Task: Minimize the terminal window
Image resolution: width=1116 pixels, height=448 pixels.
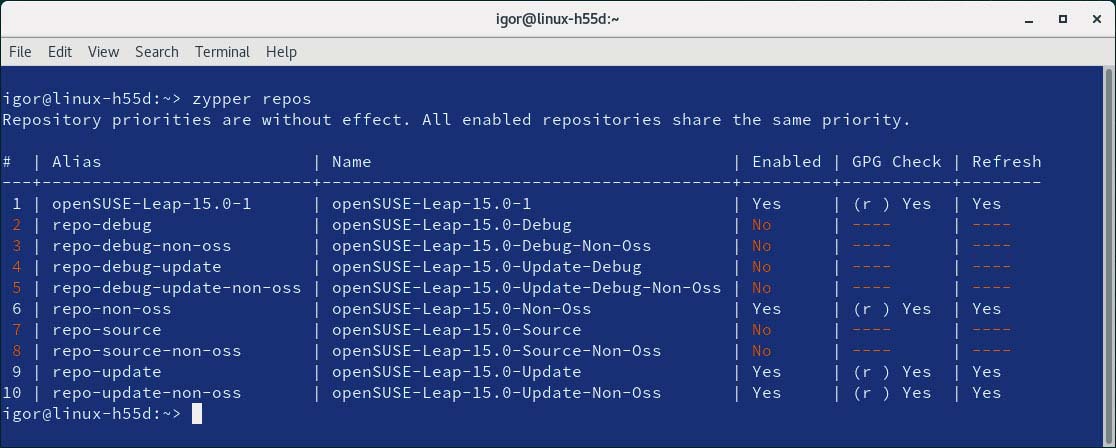Action: click(x=1029, y=20)
